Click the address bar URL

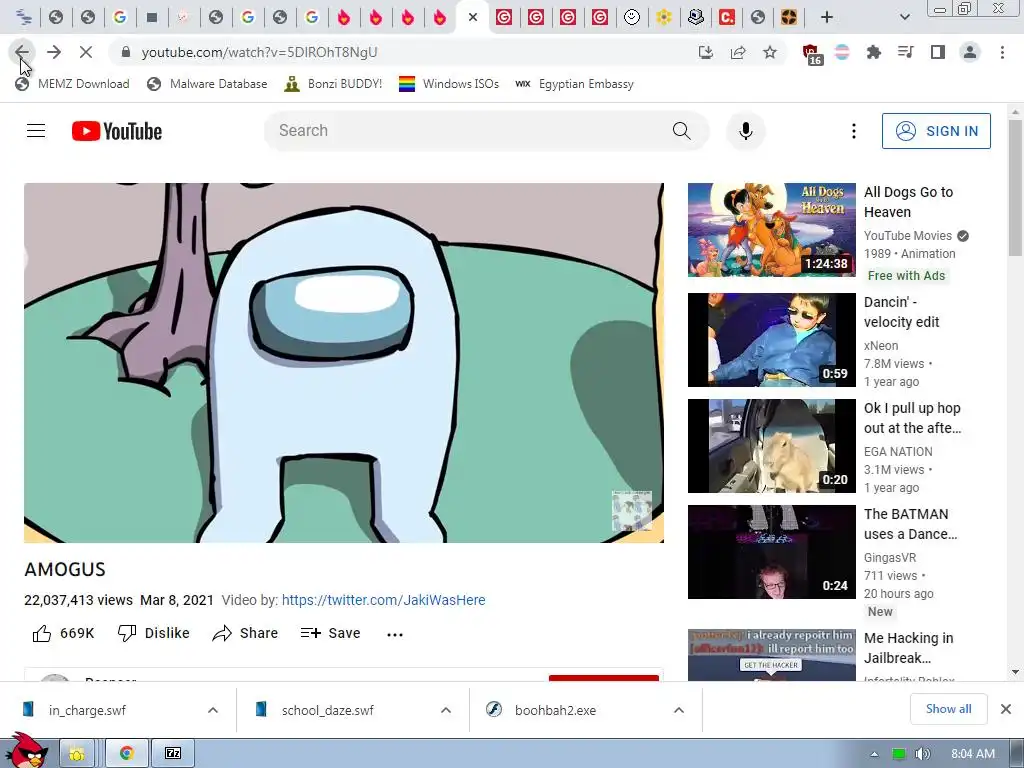(x=259, y=52)
